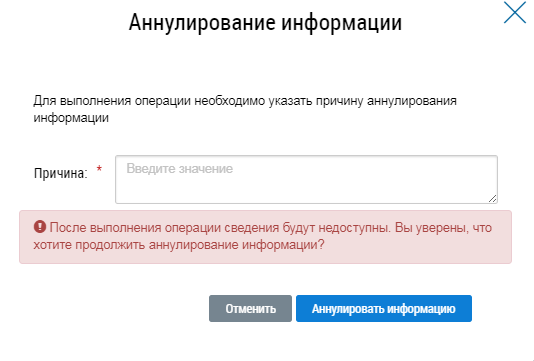Image resolution: width=534 pixels, height=361 pixels.
Task: Click the text area corner grip handle
Action: point(492,199)
